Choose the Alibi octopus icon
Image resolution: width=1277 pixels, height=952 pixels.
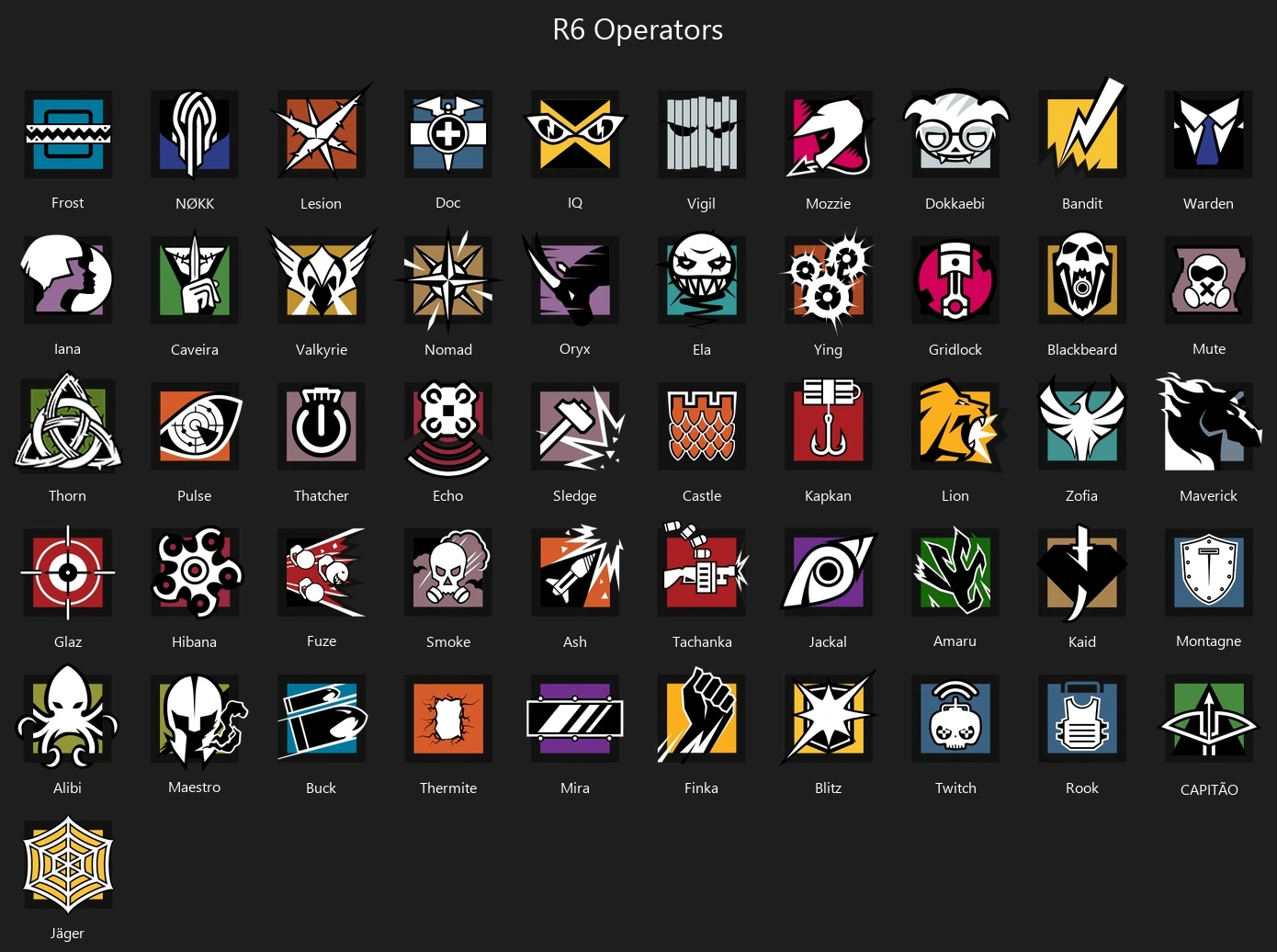[68, 719]
